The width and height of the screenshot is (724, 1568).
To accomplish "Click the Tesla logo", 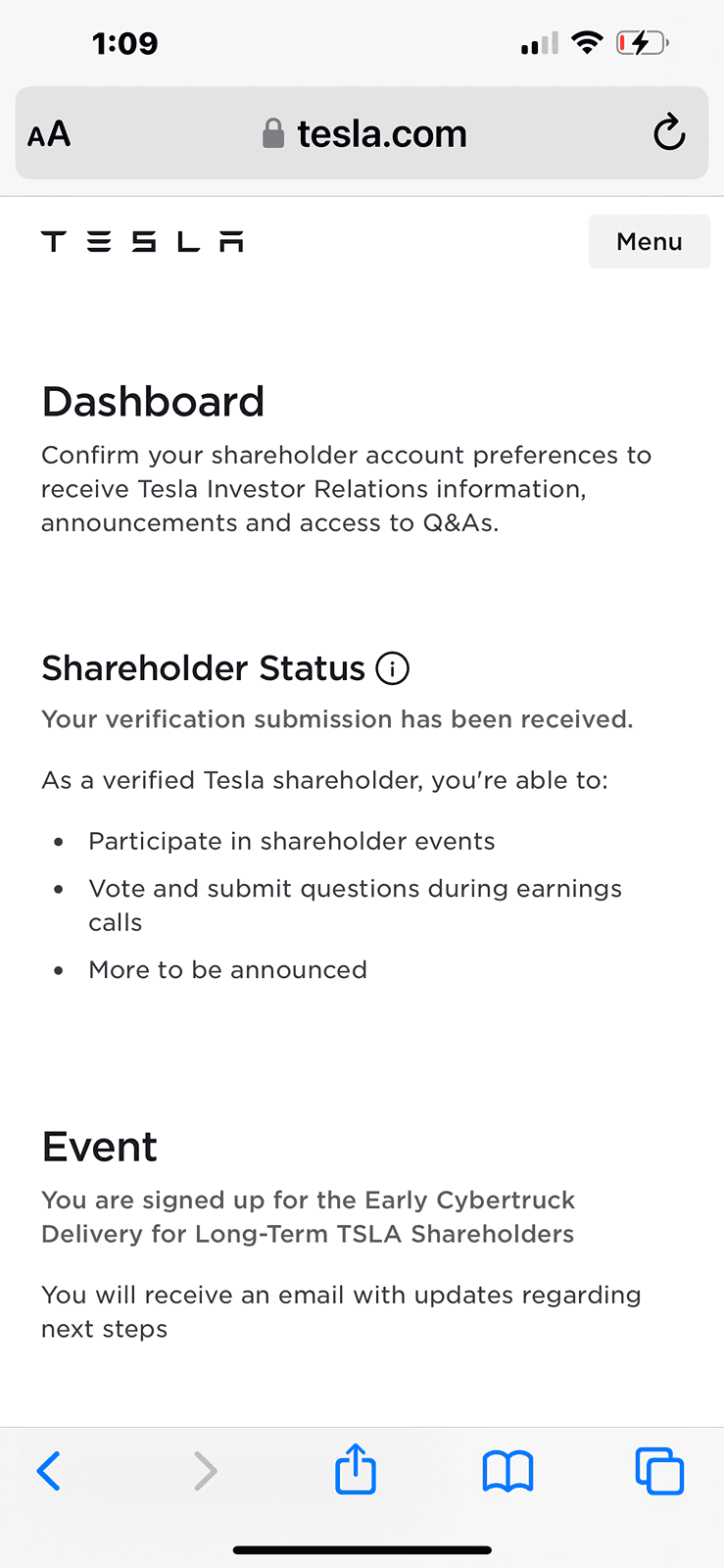I will click(142, 241).
